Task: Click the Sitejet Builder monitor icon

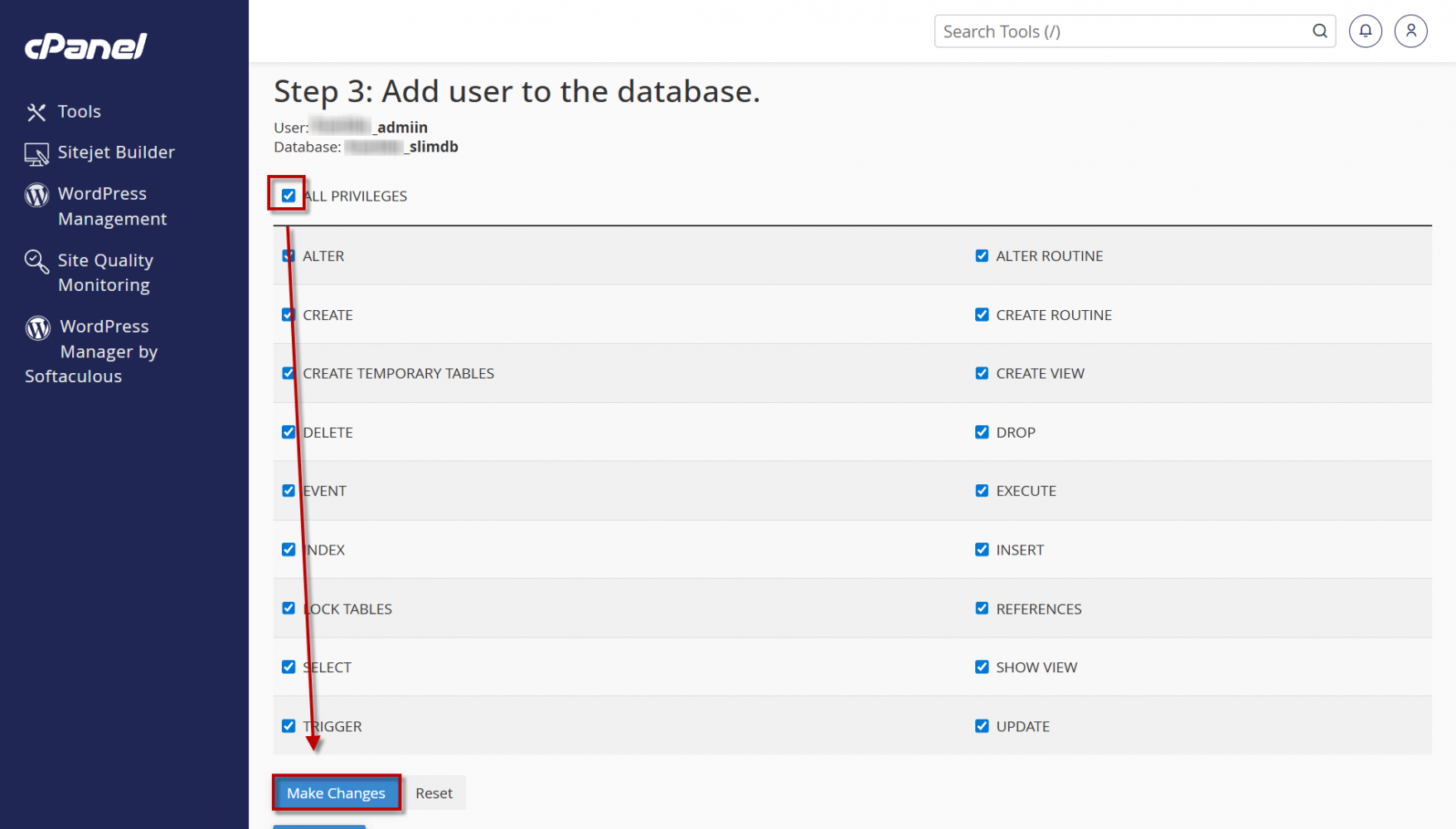Action: (x=36, y=153)
